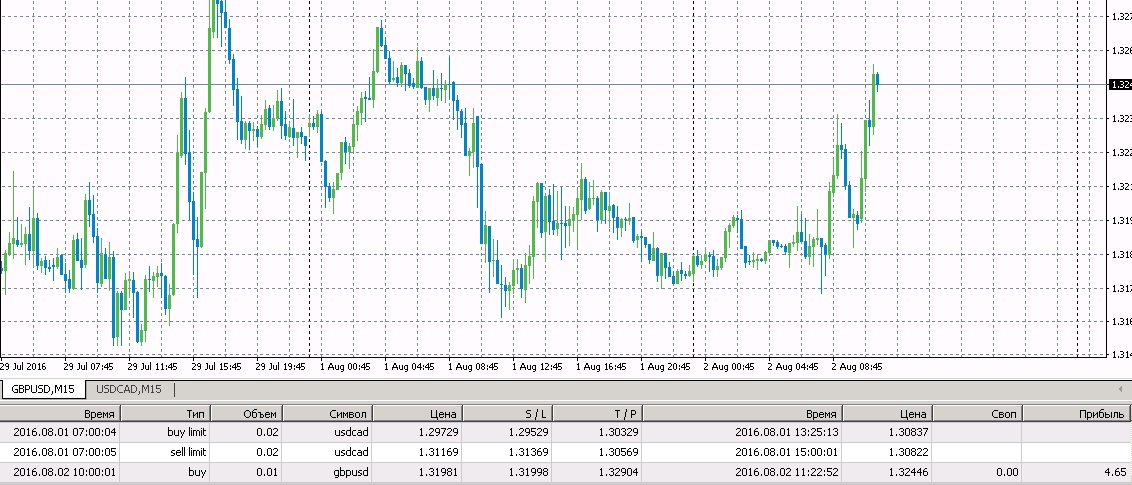Screen dimensions: 1132x485
Task: Click the stop loss value 1.31369
Action: tap(528, 453)
